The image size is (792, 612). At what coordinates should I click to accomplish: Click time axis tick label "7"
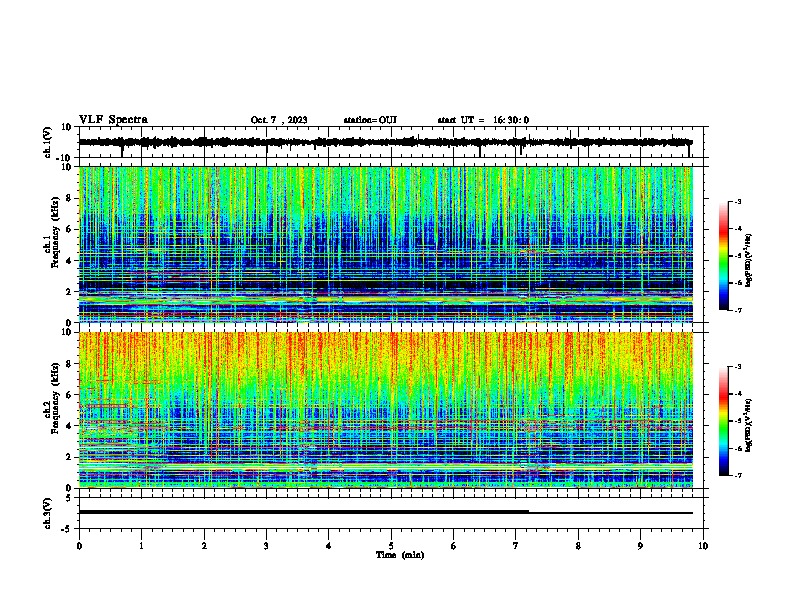click(516, 546)
